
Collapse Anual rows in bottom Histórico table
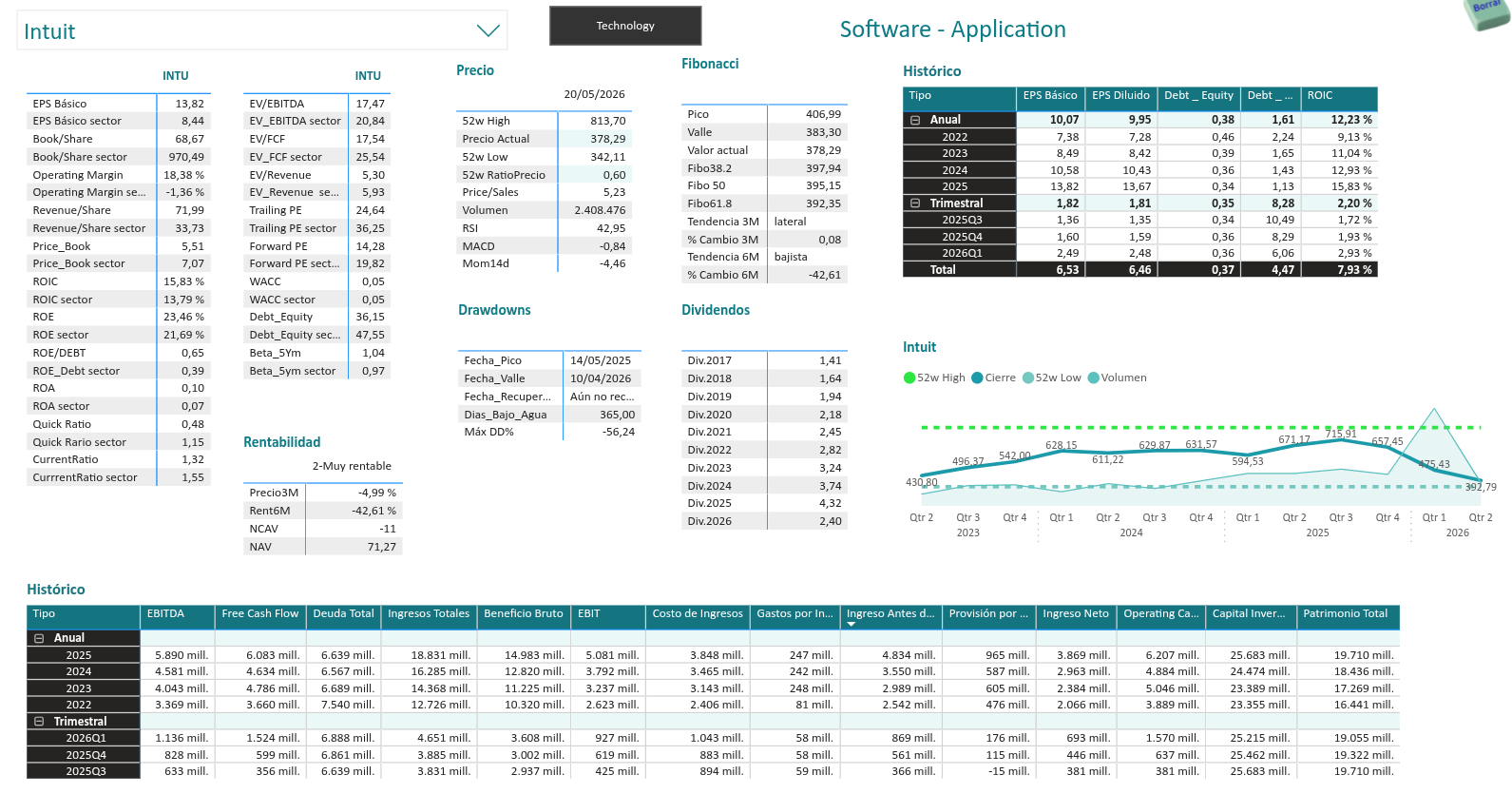[x=39, y=638]
